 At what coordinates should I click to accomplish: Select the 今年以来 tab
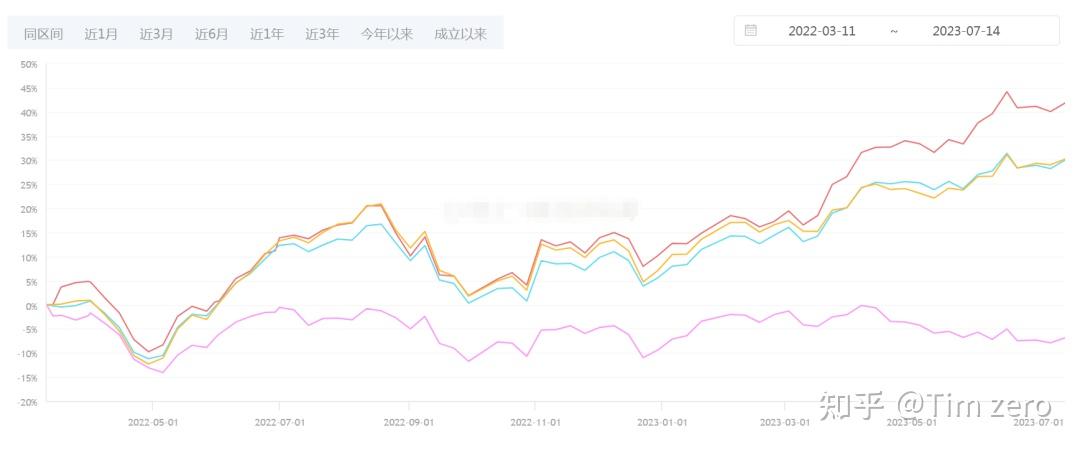387,34
